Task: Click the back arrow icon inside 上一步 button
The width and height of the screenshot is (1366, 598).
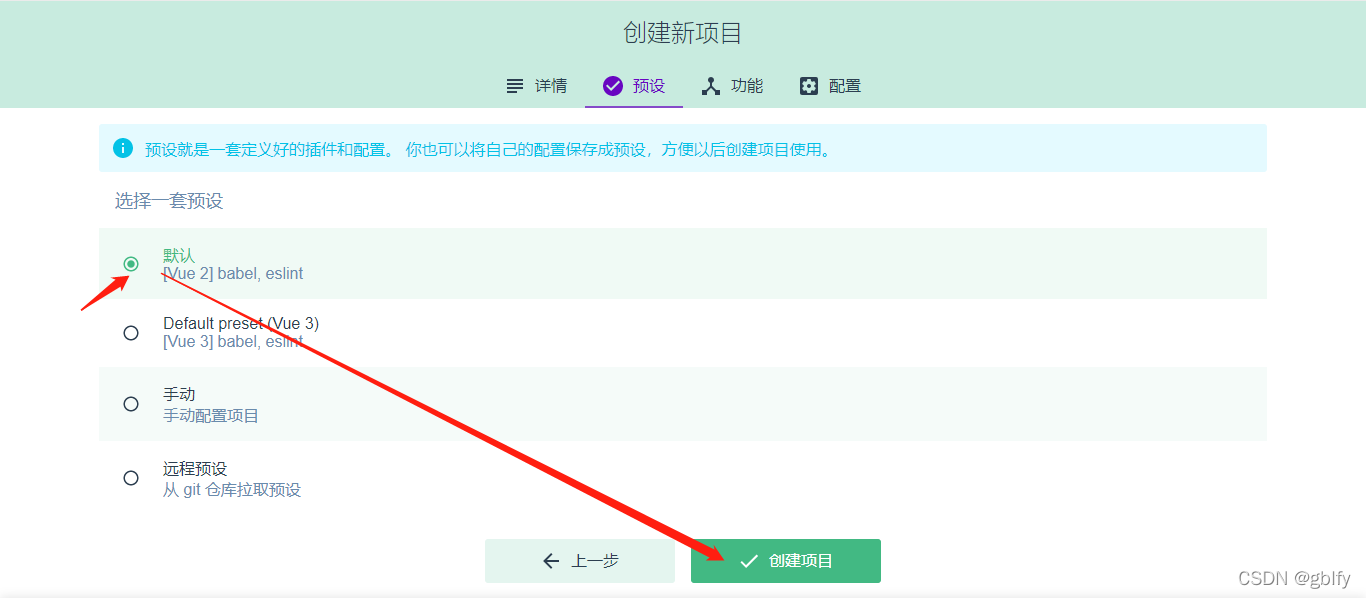Action: [x=551, y=561]
